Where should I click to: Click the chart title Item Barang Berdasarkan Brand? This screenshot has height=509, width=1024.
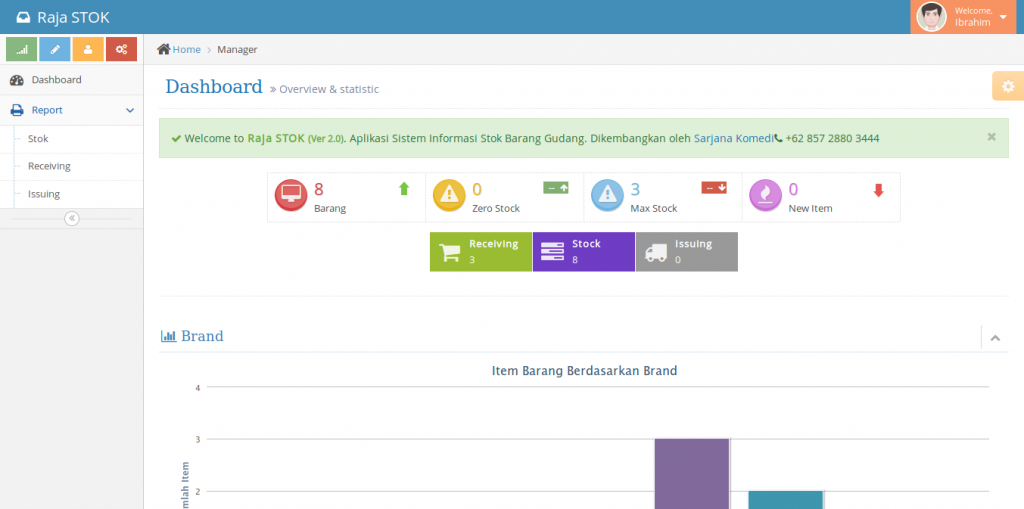[x=584, y=370]
